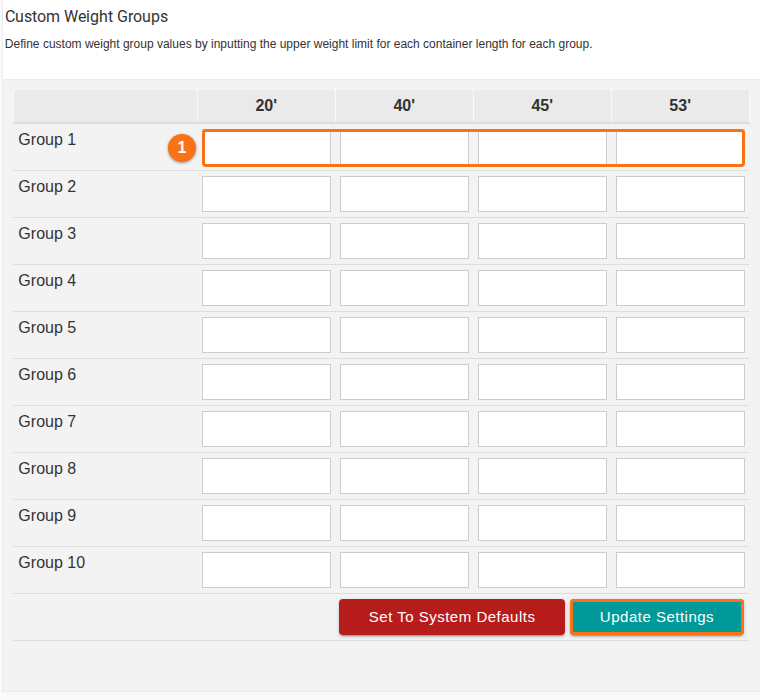Viewport: 760px width, 700px height.
Task: Select Group 7 53' weight box
Action: click(680, 429)
